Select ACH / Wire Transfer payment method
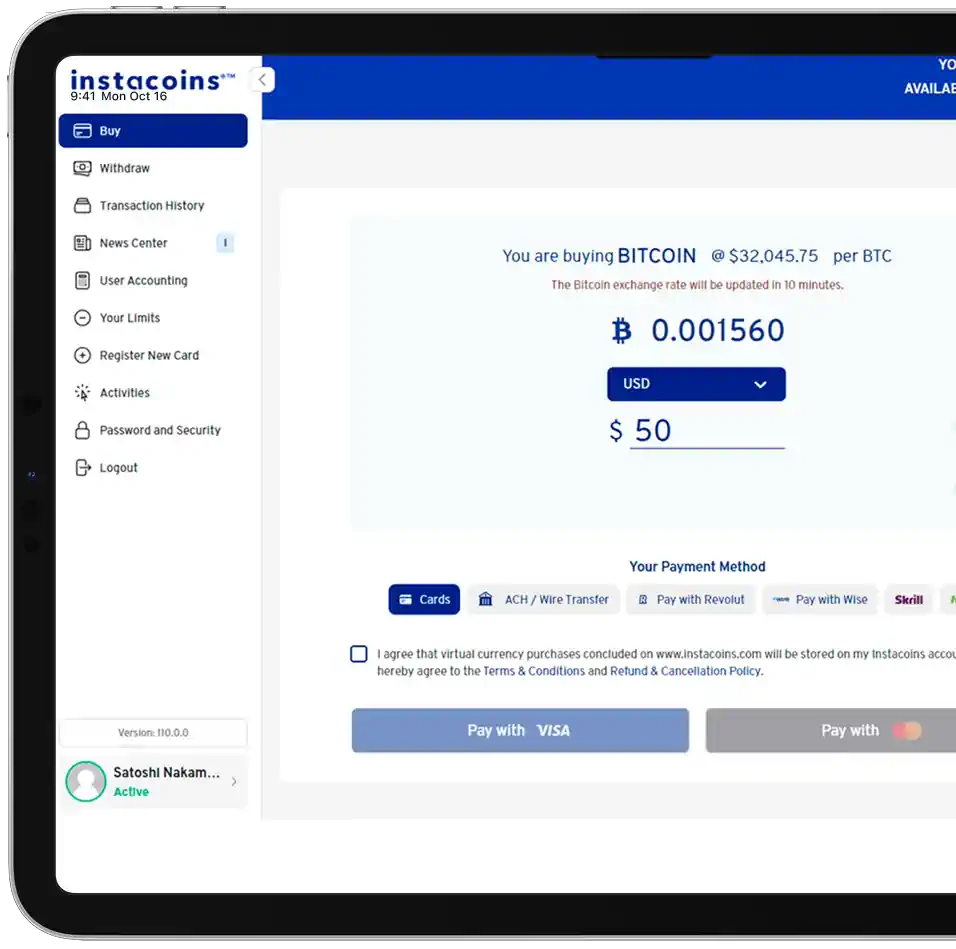Viewport: 956px width, 949px height. tap(543, 600)
